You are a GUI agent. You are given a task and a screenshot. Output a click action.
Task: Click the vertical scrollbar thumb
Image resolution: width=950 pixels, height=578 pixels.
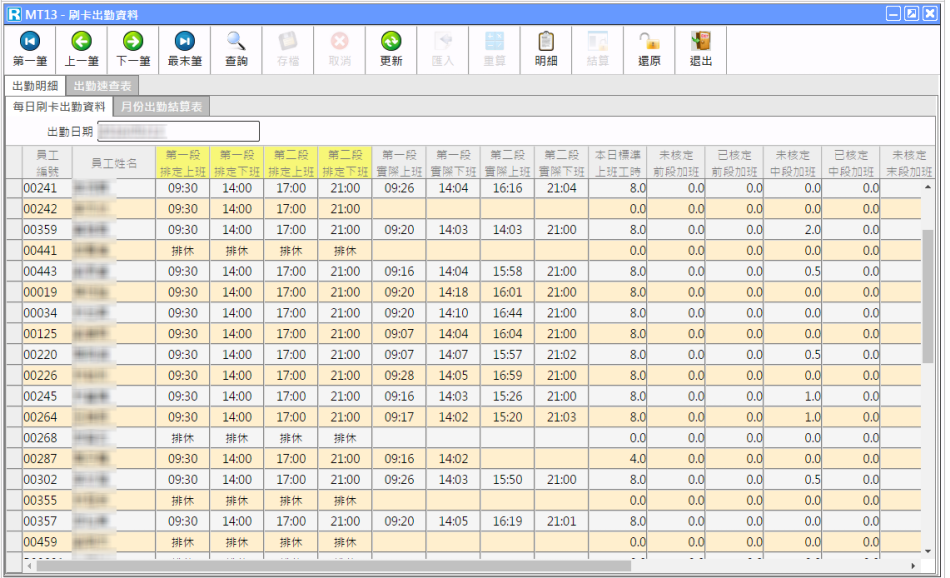928,296
